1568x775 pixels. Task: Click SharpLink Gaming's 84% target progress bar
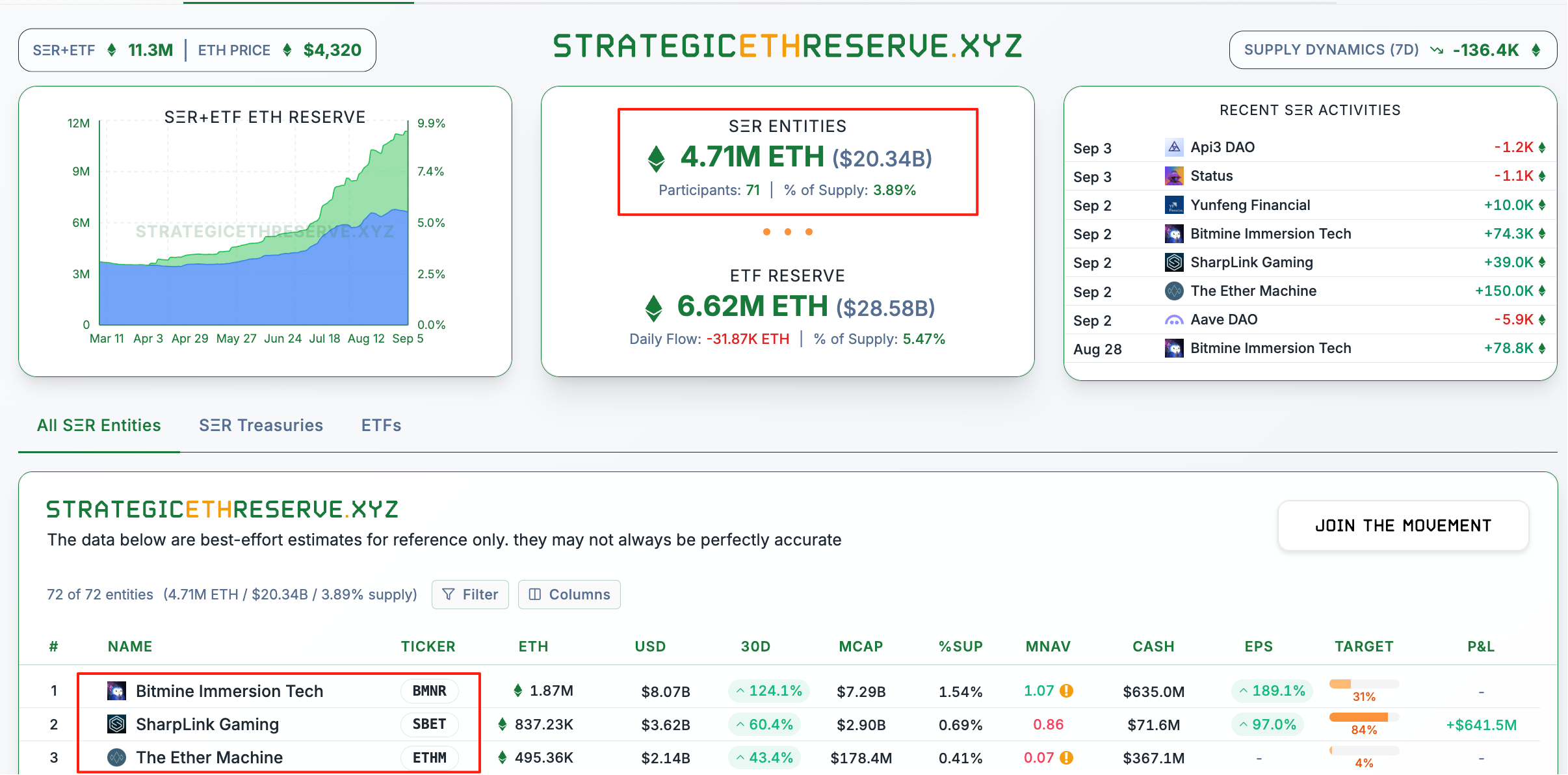[x=1364, y=717]
